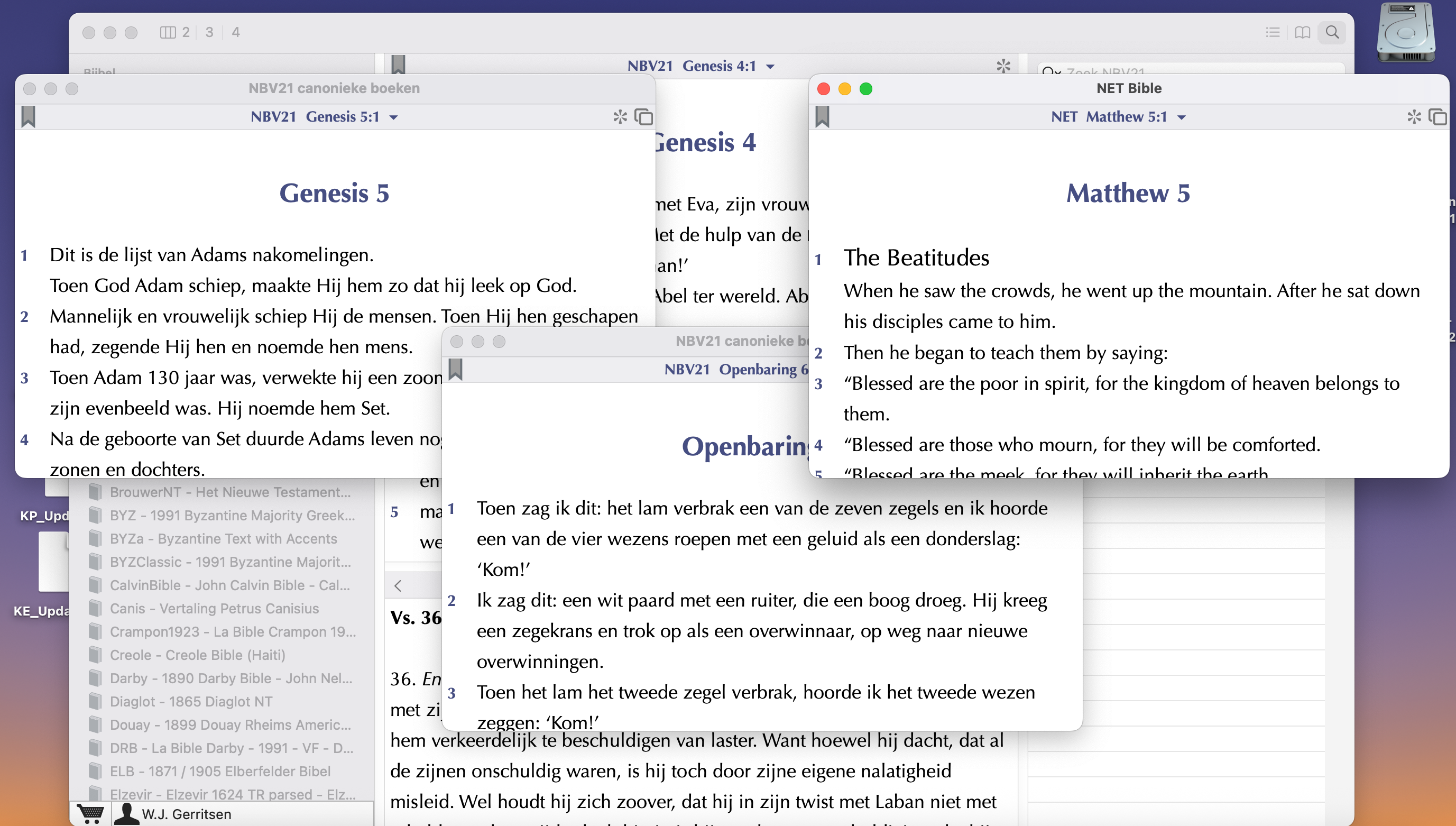This screenshot has width=1456, height=826.
Task: Click bookmark icon in Genesis 5 window
Action: (x=29, y=117)
